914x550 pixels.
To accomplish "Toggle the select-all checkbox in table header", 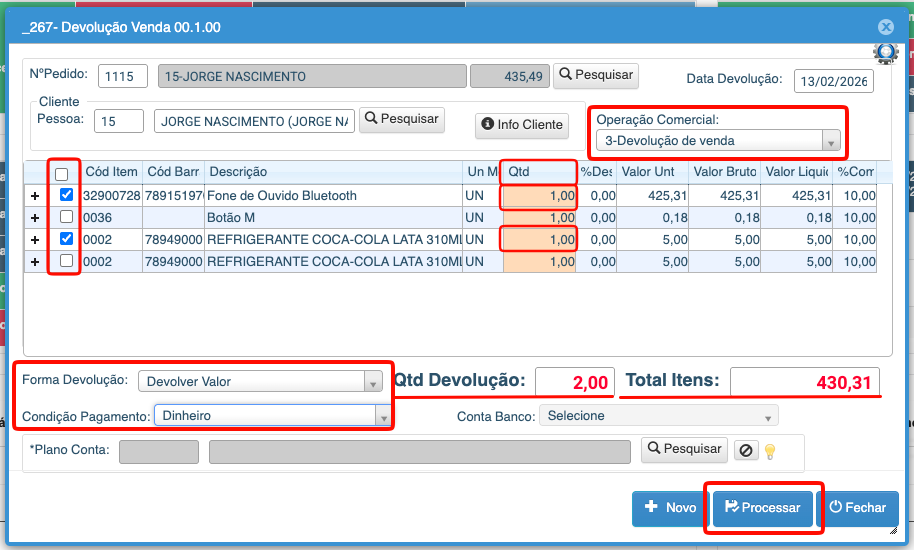I will (x=62, y=174).
